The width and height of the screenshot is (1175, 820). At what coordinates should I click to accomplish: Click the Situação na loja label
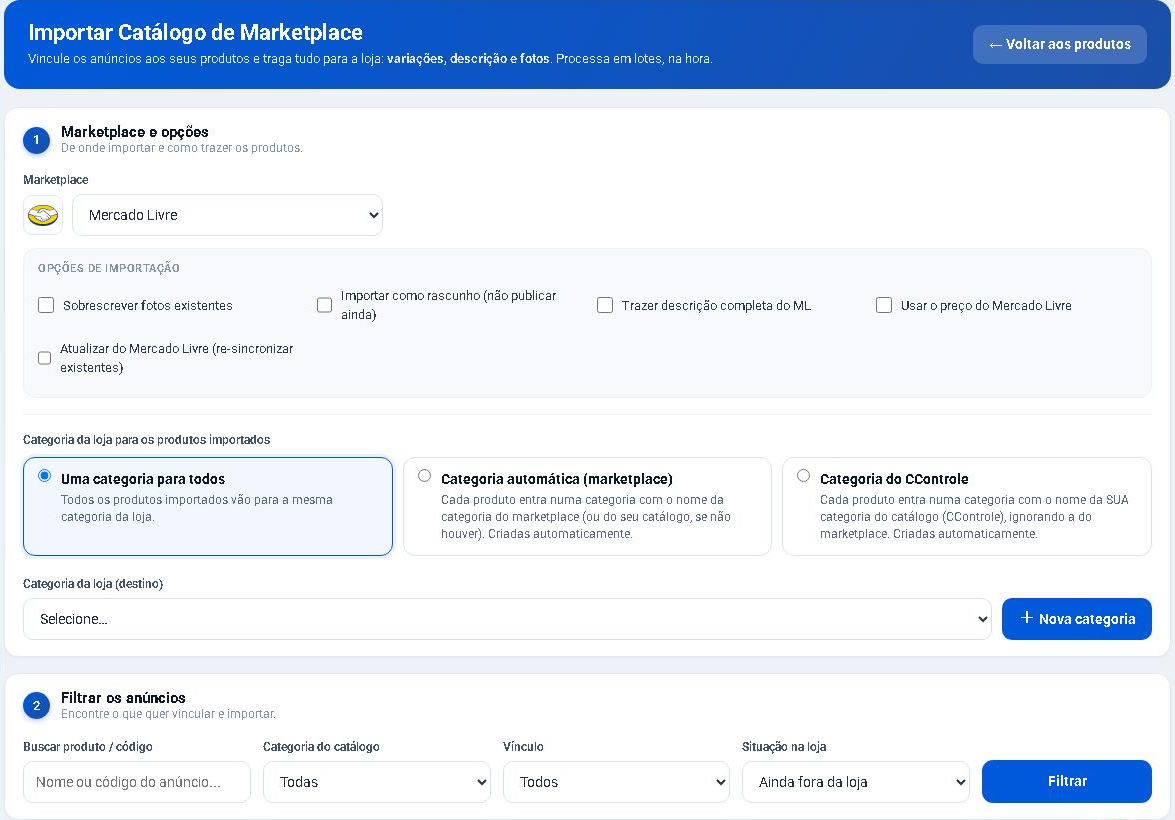[784, 747]
